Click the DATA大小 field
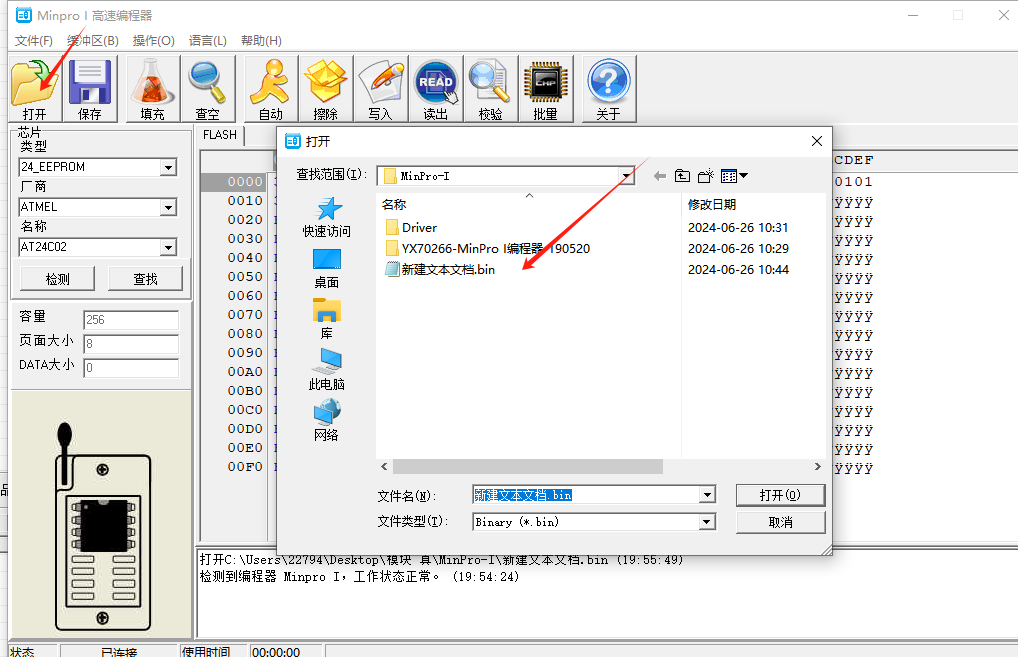The width and height of the screenshot is (1018, 657). [131, 368]
